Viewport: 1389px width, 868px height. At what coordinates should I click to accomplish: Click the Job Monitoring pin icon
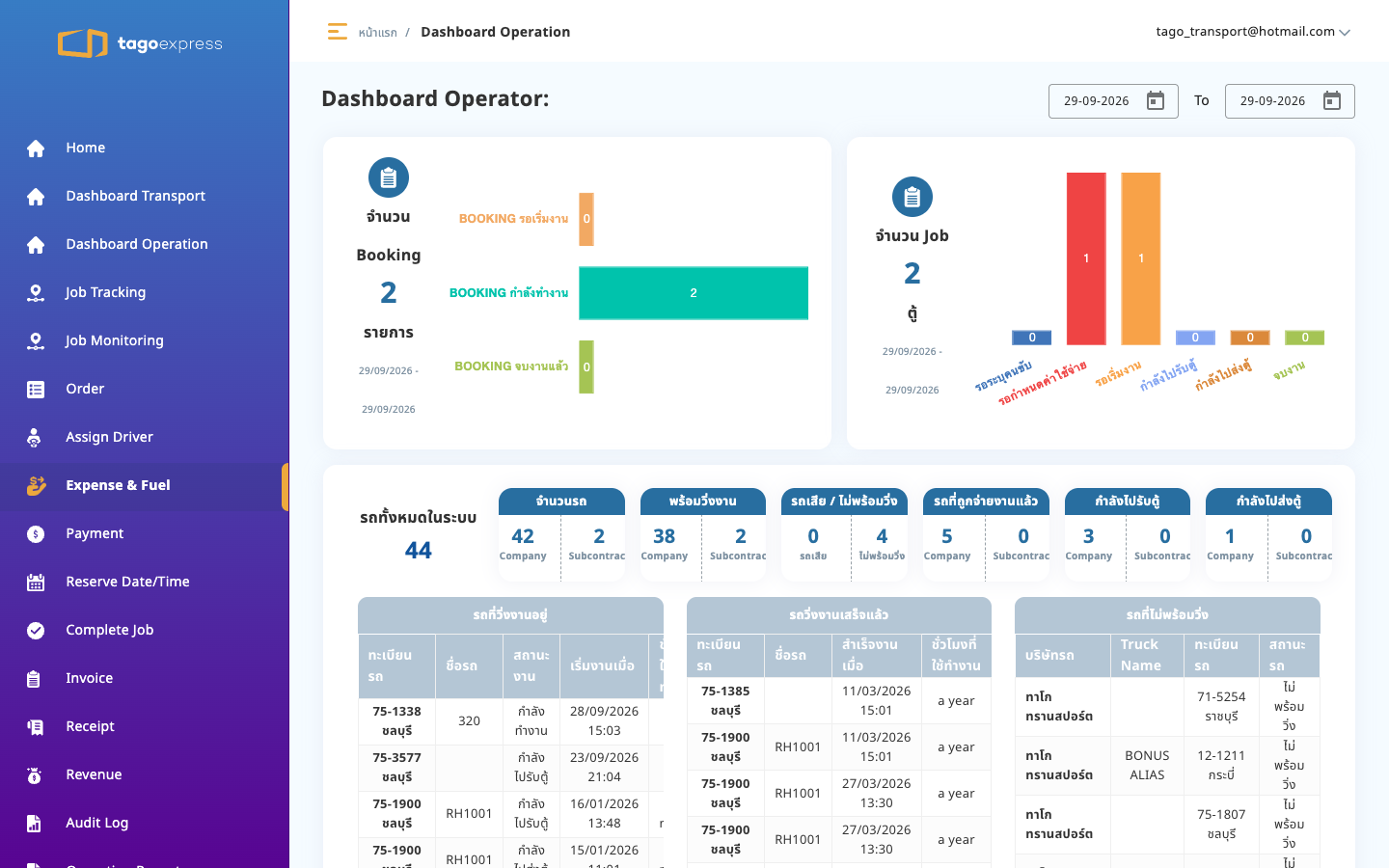pyautogui.click(x=36, y=340)
